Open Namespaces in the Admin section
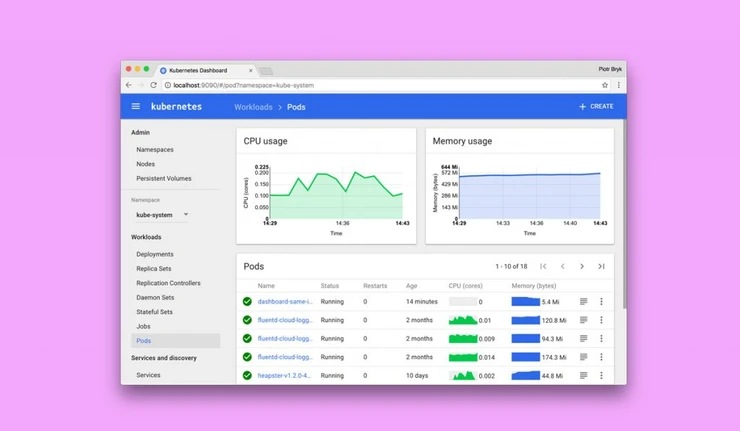 pos(155,150)
